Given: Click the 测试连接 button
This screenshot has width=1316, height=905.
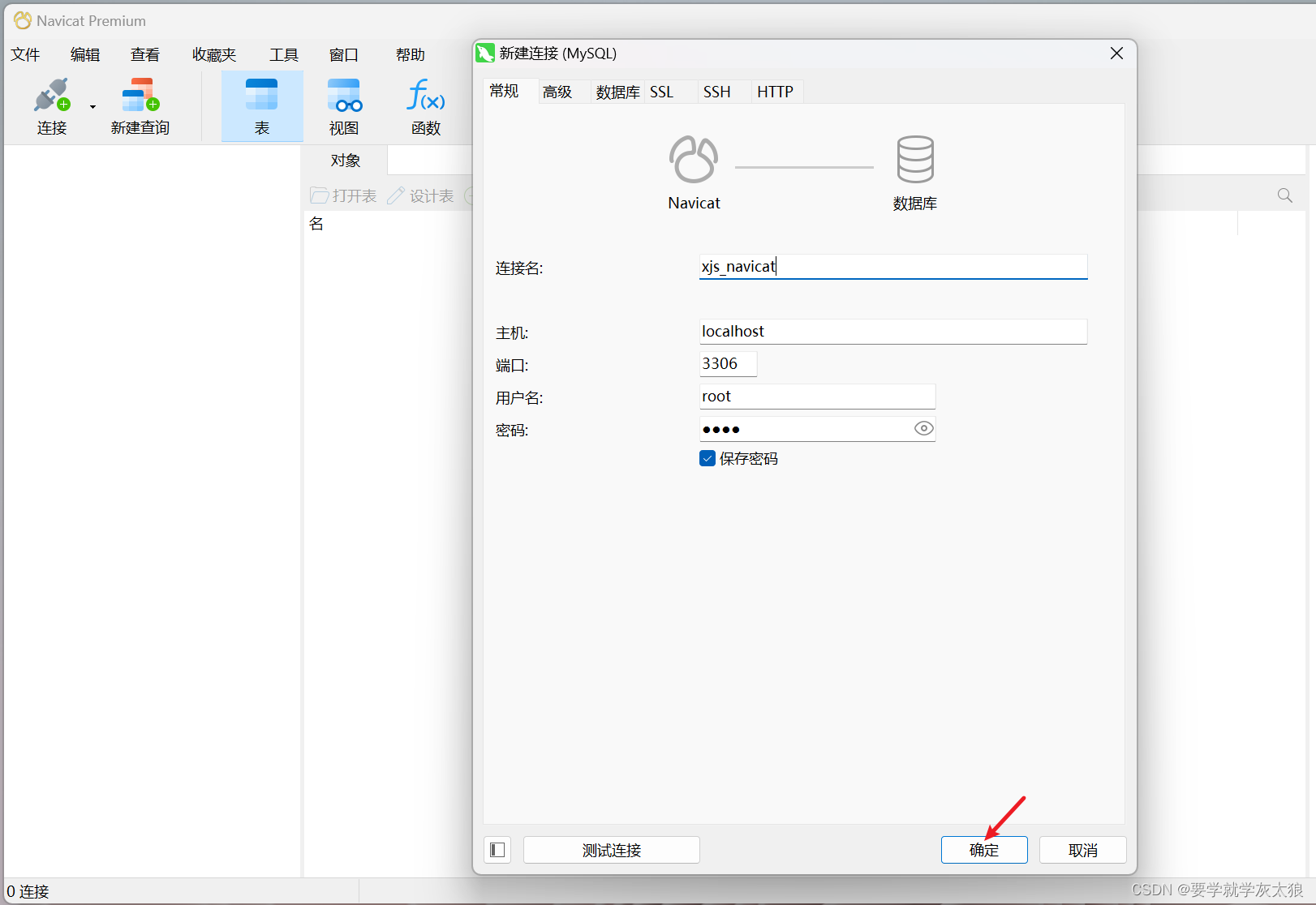Looking at the screenshot, I should [612, 850].
